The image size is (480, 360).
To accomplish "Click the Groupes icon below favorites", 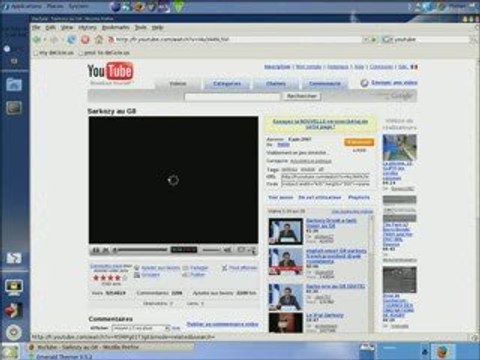I will [x=137, y=275].
